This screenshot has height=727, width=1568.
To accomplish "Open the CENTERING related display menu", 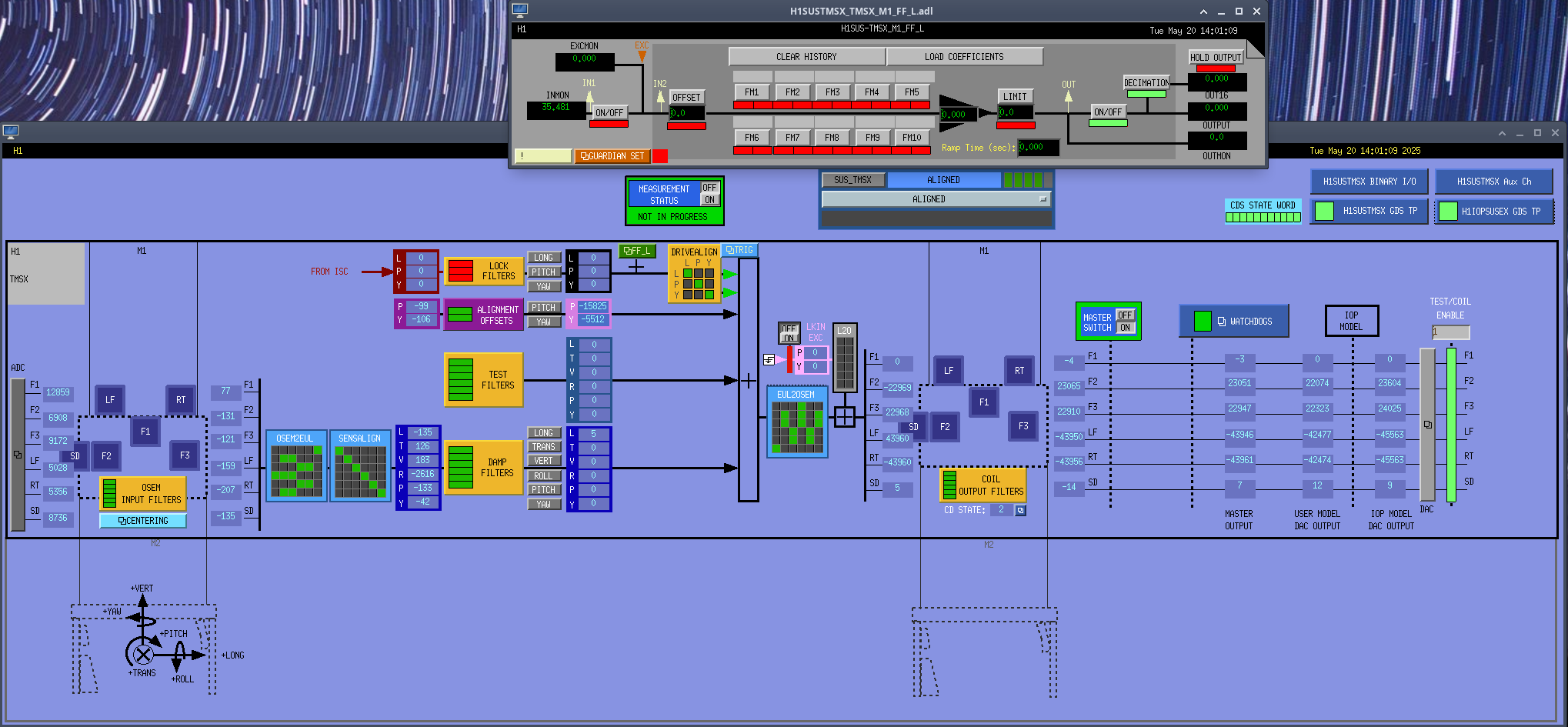I will (143, 521).
